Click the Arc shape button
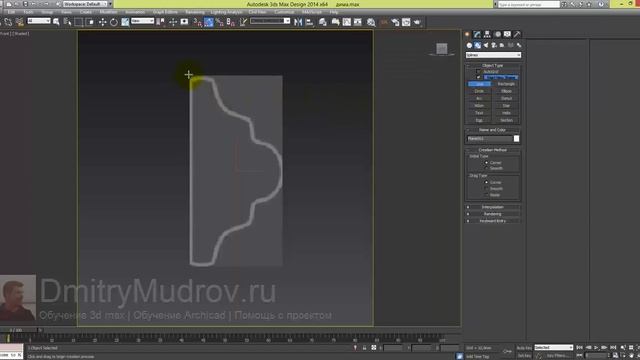 tap(479, 98)
